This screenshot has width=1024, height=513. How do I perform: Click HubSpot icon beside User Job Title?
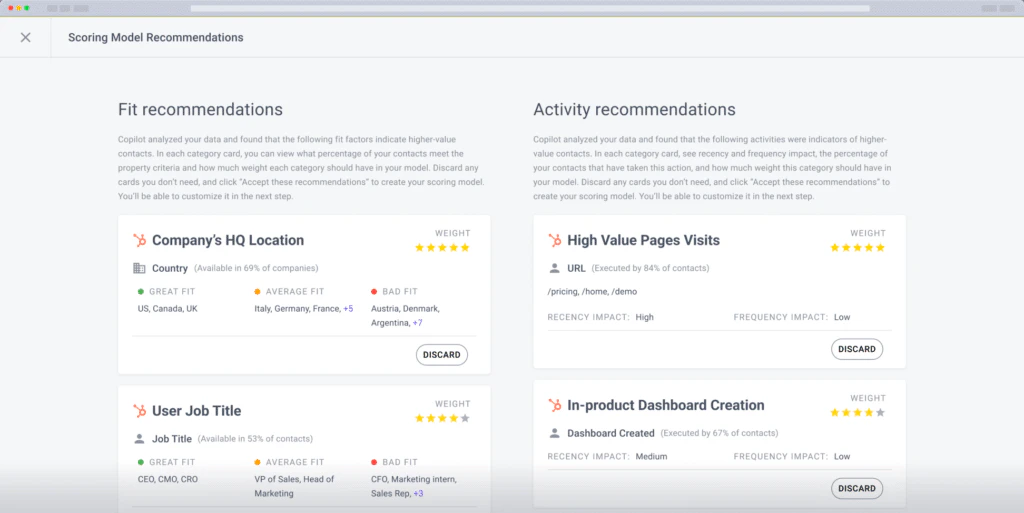tap(140, 411)
